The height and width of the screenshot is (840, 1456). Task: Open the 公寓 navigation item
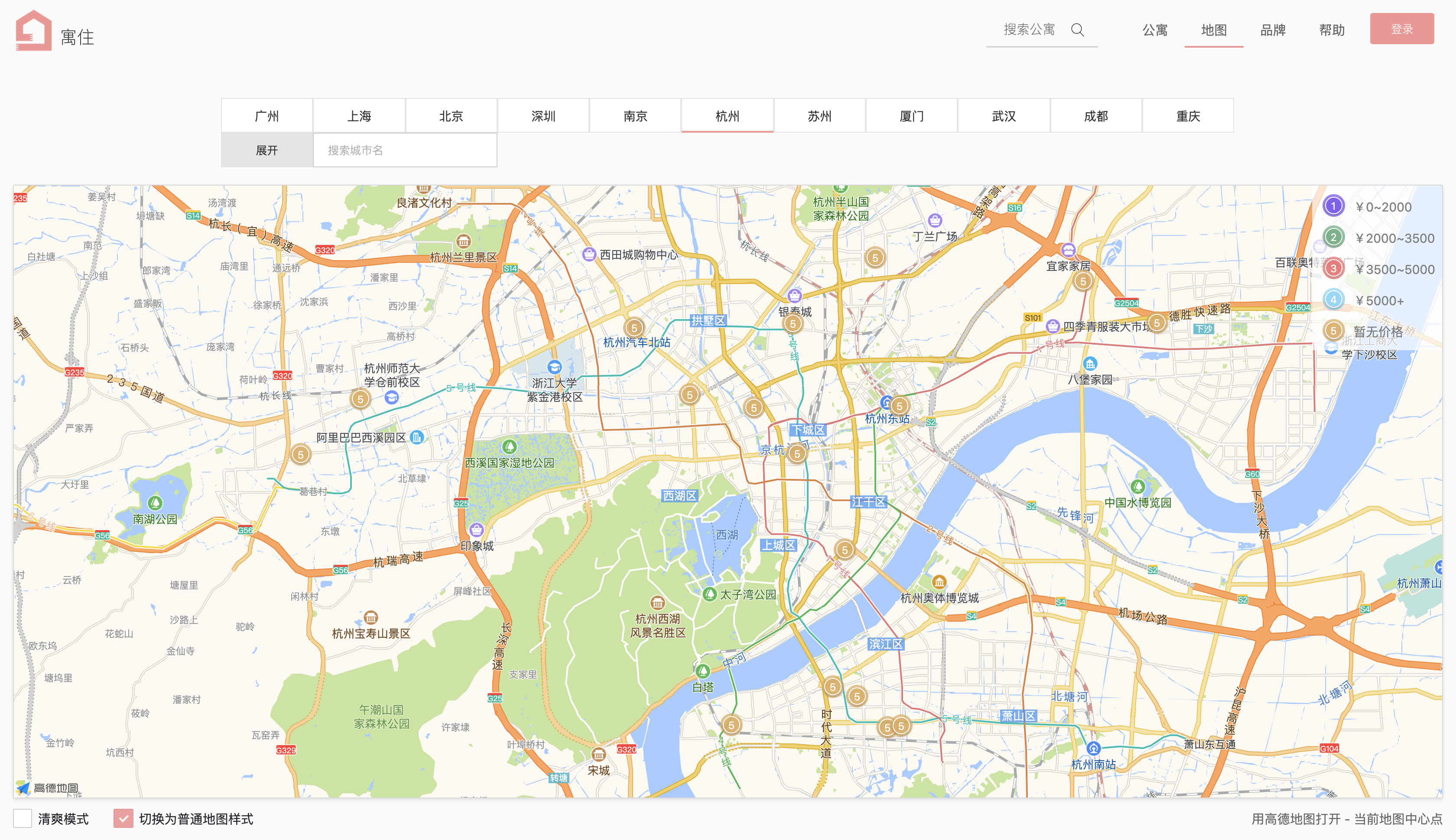(1155, 30)
